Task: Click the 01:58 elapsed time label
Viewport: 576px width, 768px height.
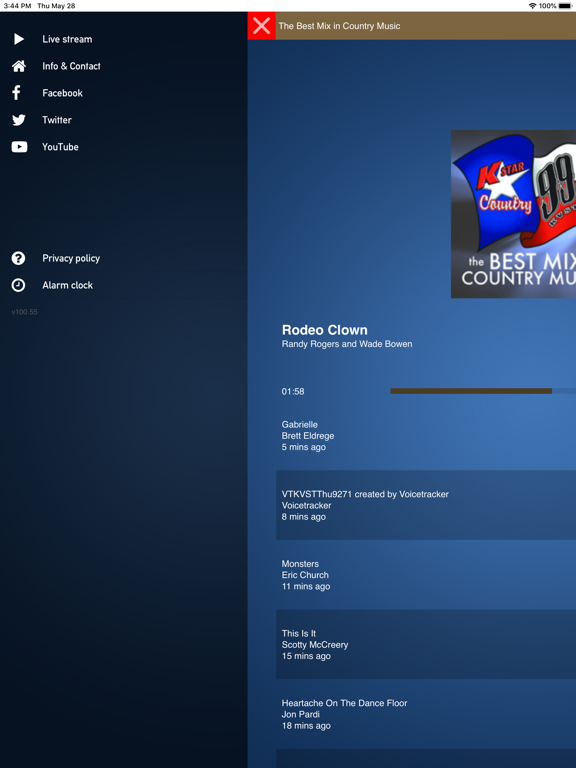Action: tap(293, 391)
